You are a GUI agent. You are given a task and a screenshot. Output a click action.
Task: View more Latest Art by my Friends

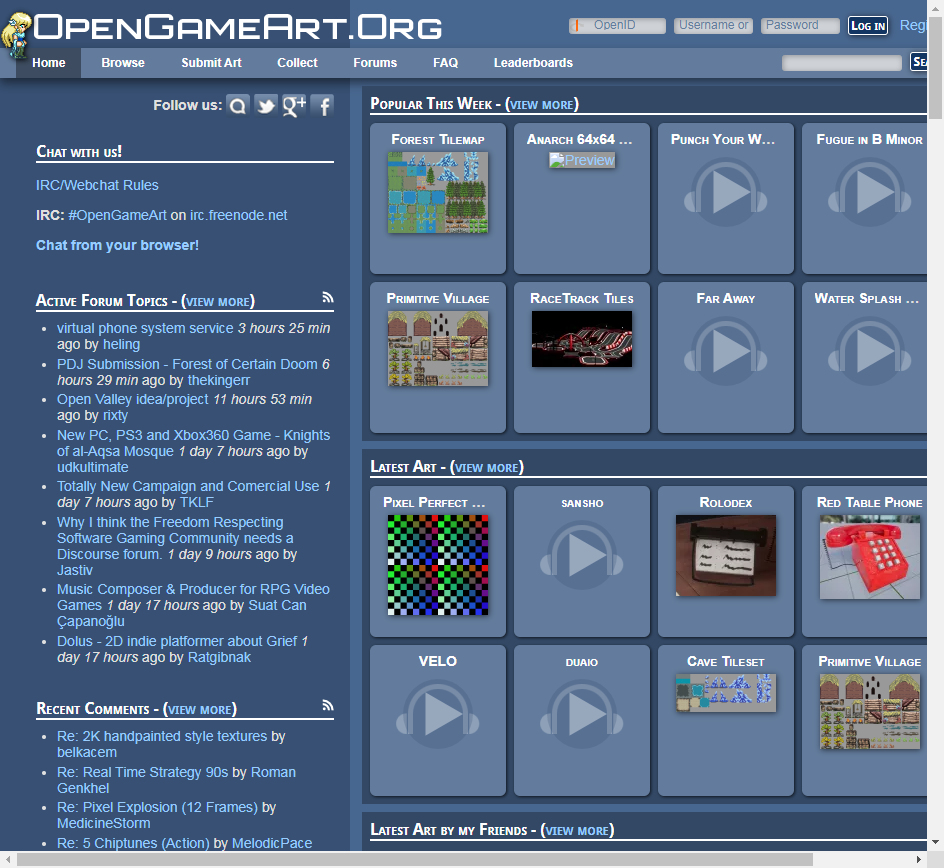tap(577, 831)
